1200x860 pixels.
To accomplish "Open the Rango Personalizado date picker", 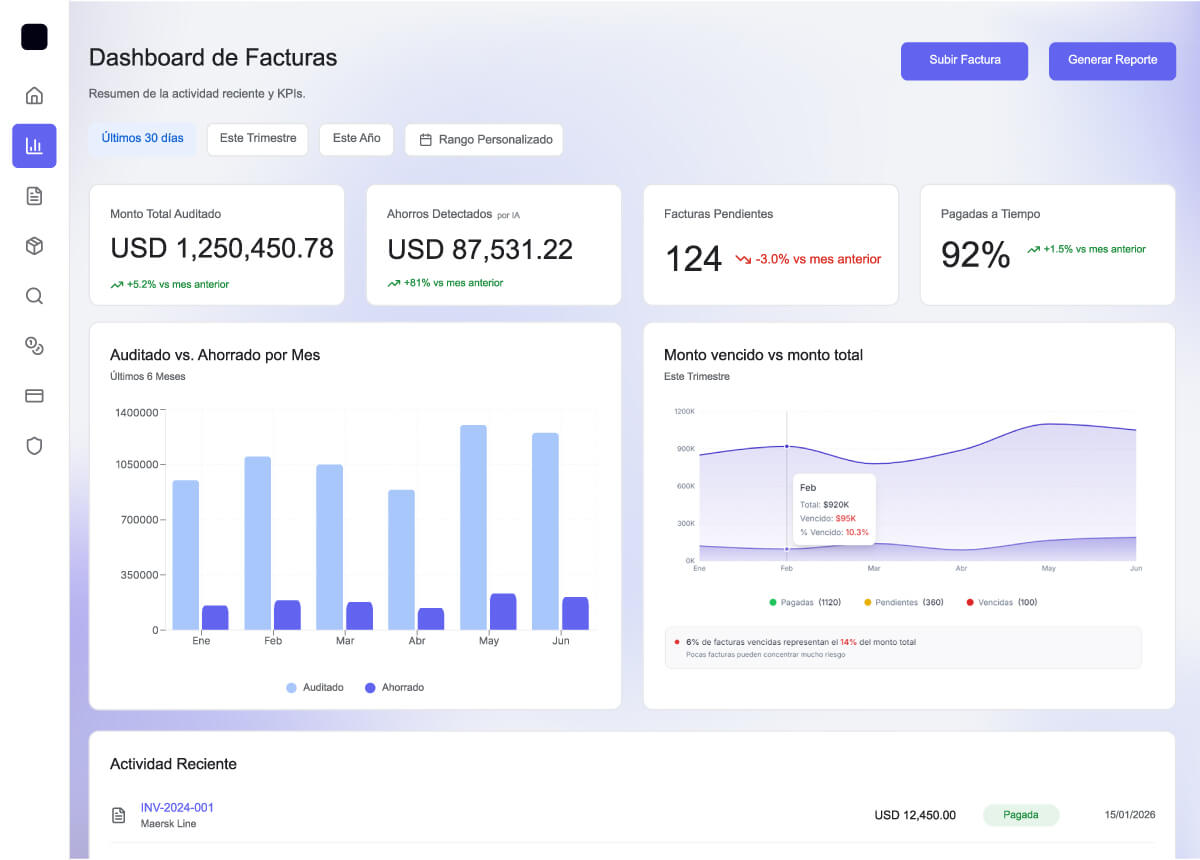I will click(484, 140).
